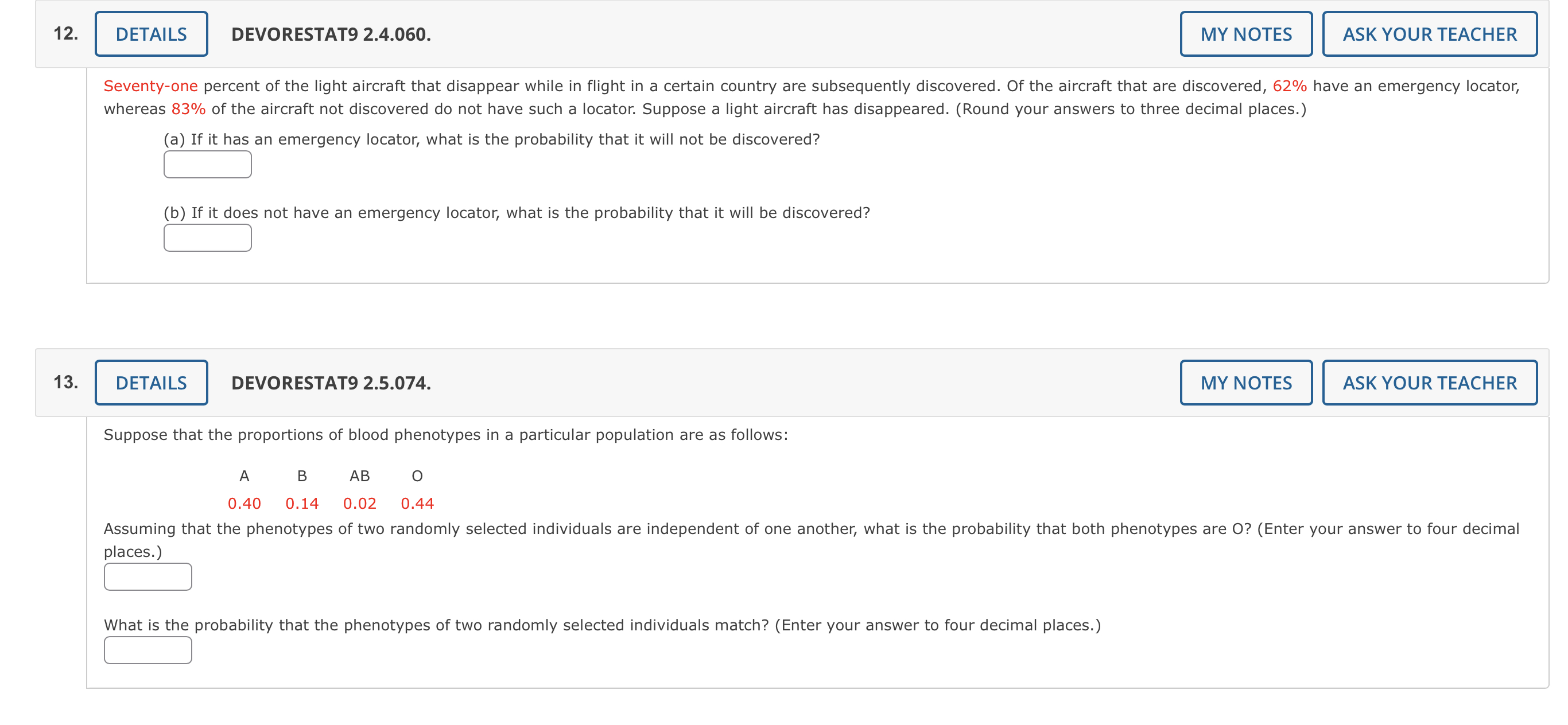
Task: Open MY NOTES for question 12
Action: click(x=1245, y=33)
